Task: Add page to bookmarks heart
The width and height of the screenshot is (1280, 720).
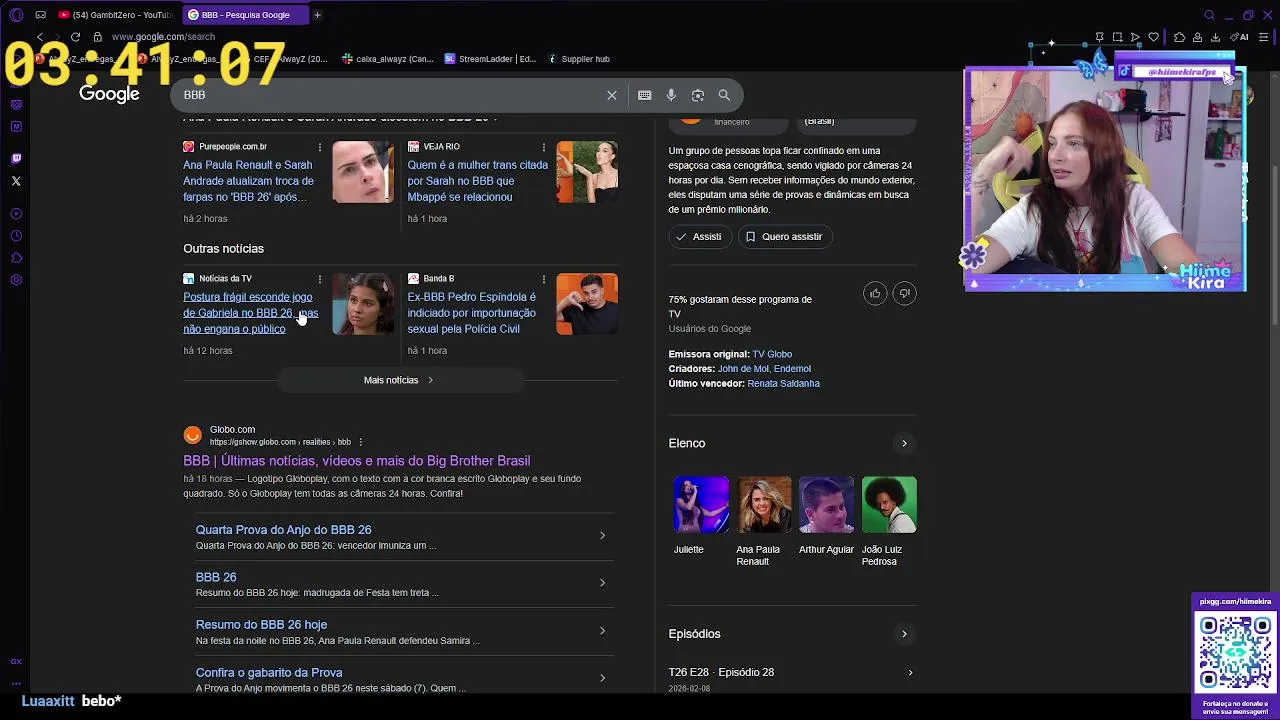Action: click(x=1153, y=37)
